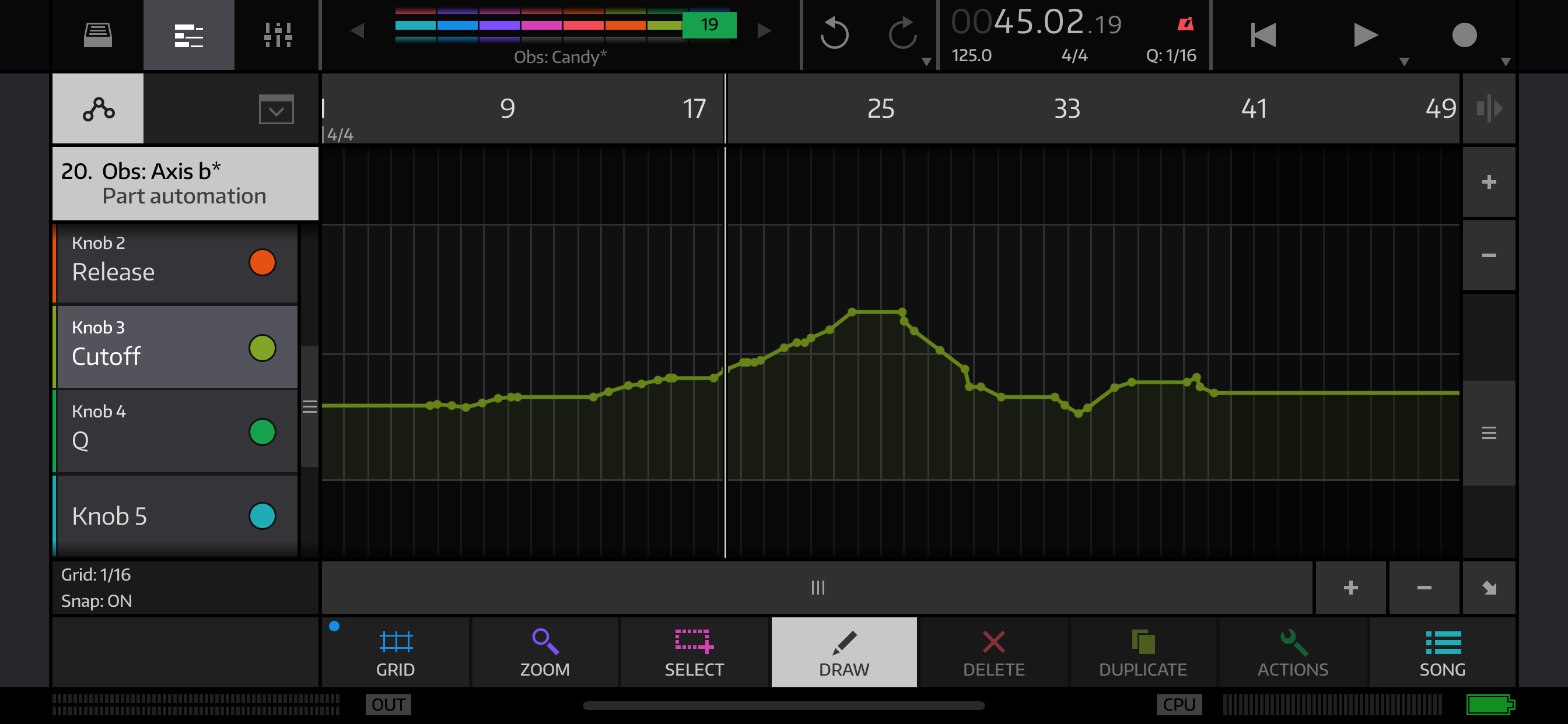Switch to the sequencer view icon
Screen dimensions: 1568x724
[x=188, y=34]
